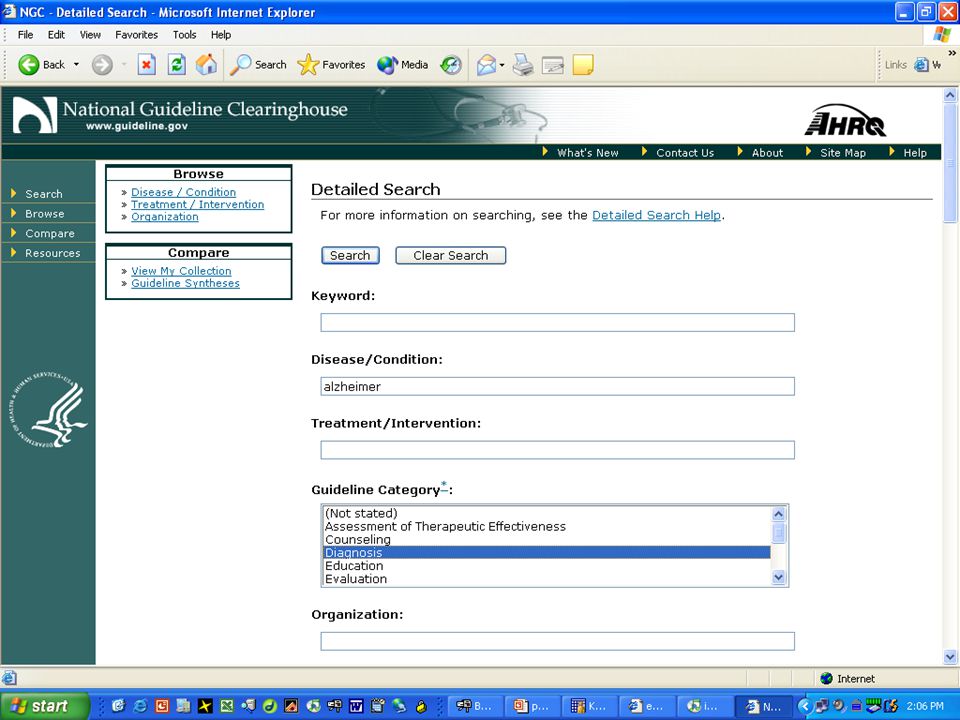Click the National Guideline Clearinghouse logo
The width and height of the screenshot is (960, 720).
coord(180,114)
